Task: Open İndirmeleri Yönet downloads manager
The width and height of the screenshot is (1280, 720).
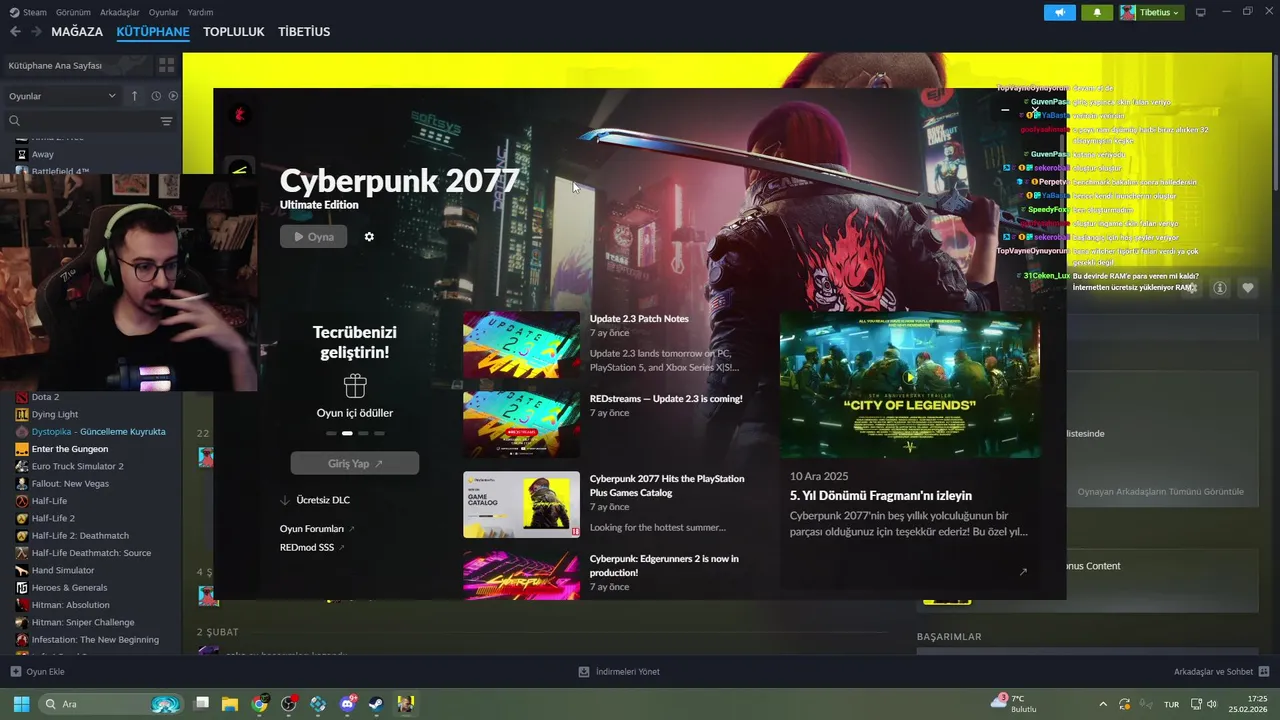Action: tap(619, 672)
